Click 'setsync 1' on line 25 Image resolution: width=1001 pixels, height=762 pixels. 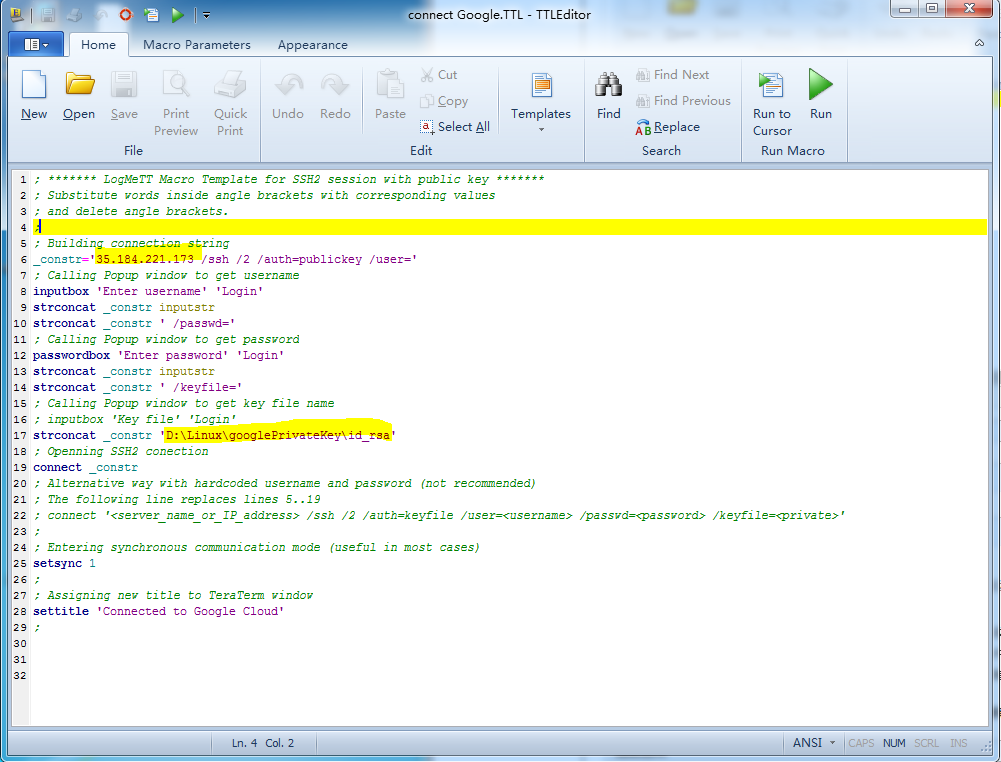tap(64, 564)
